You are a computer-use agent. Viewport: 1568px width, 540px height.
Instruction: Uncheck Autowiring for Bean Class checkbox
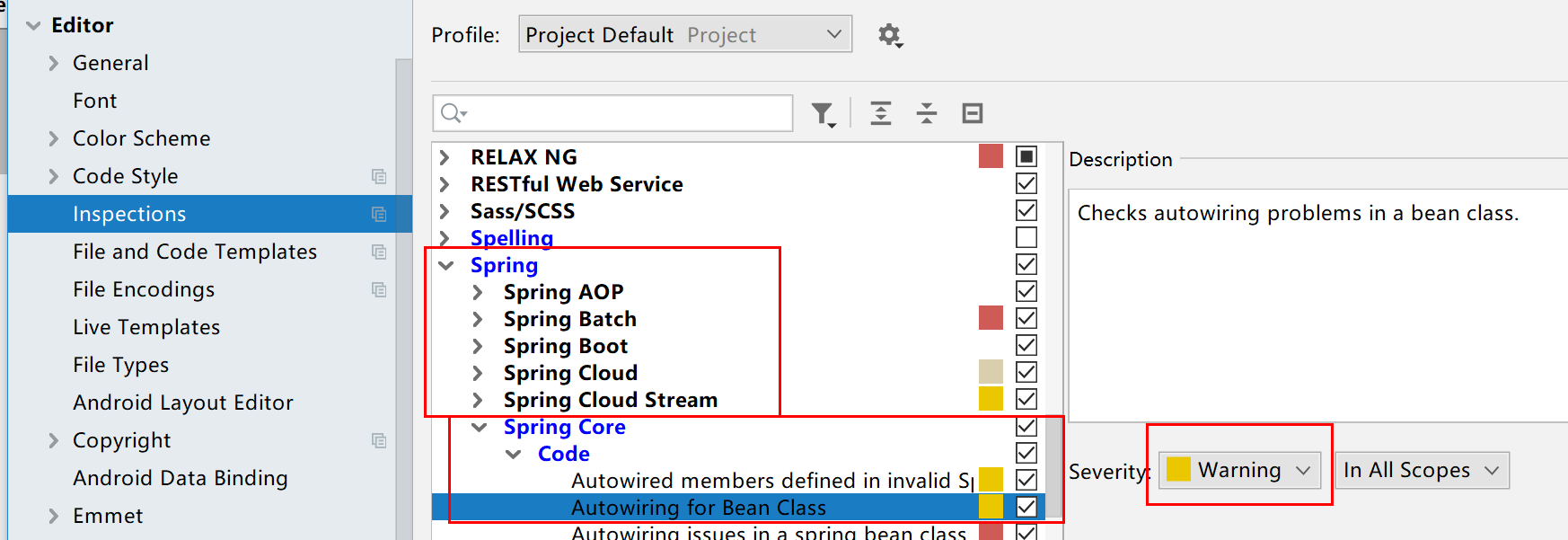pos(1026,507)
